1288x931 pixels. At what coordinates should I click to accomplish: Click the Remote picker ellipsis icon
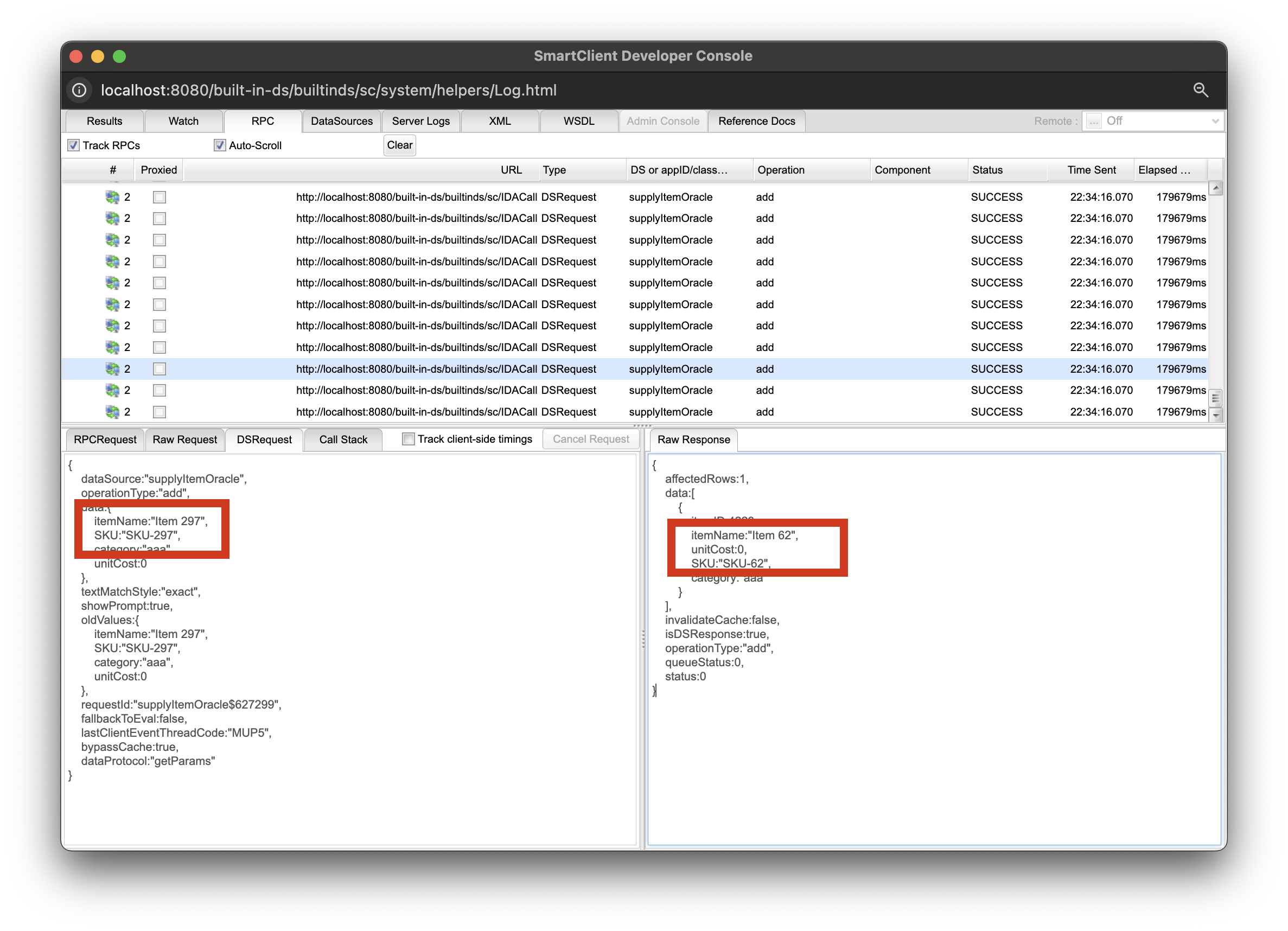tap(1093, 121)
